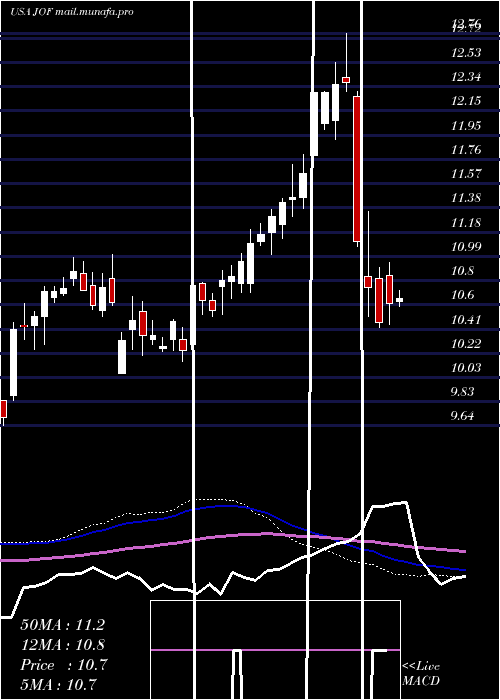This screenshot has width=500, height=700.
Task: Select the 9.83 price axis label
Action: click(463, 392)
